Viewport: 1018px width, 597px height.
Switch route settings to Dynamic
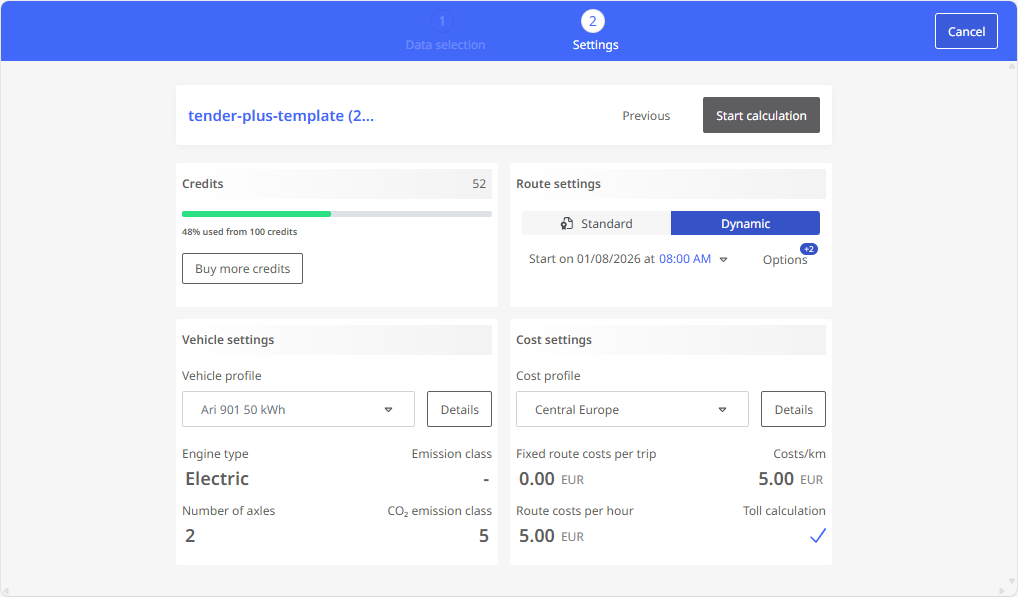(x=745, y=223)
